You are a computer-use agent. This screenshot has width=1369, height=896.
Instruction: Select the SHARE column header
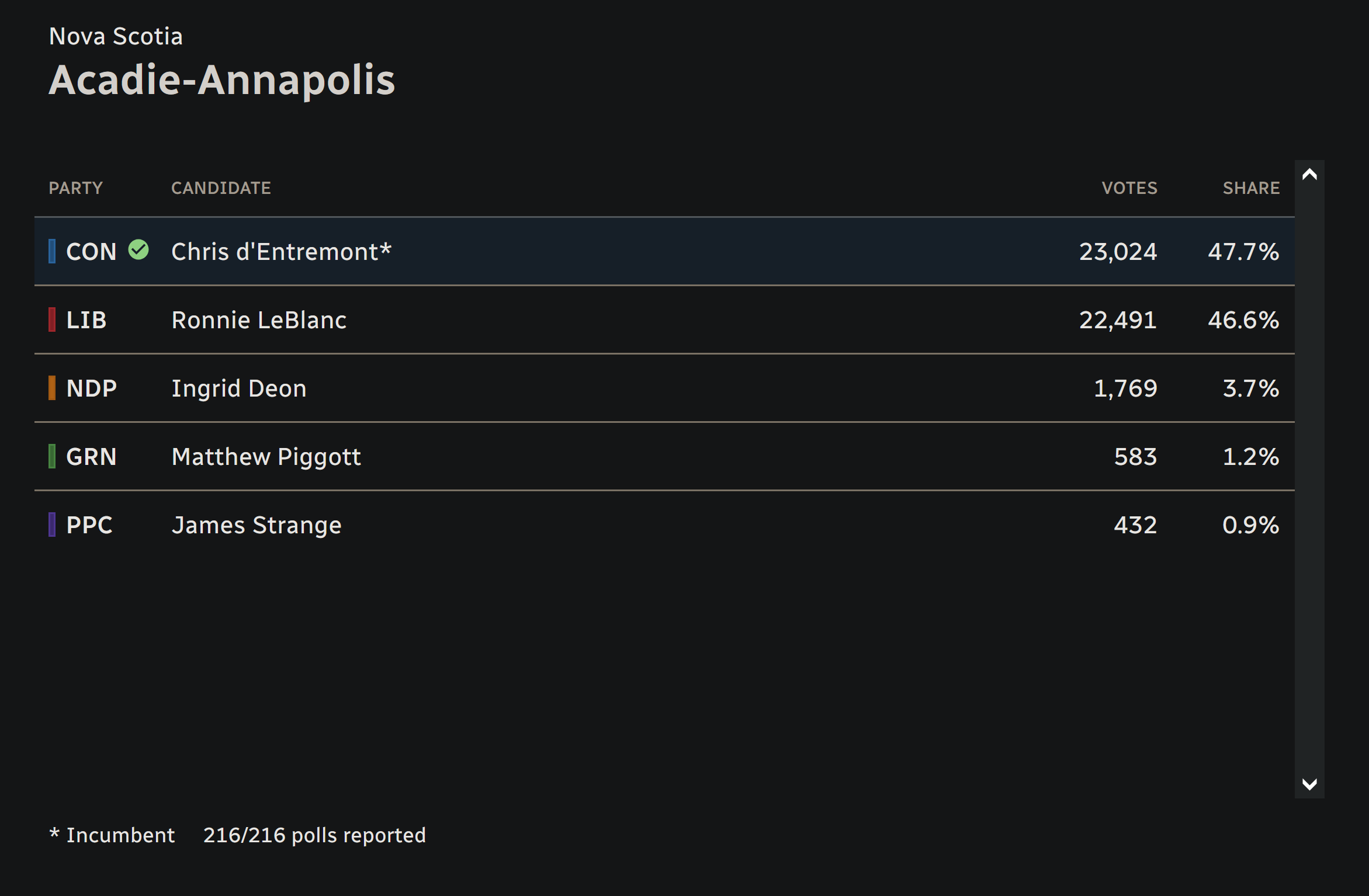tap(1251, 188)
